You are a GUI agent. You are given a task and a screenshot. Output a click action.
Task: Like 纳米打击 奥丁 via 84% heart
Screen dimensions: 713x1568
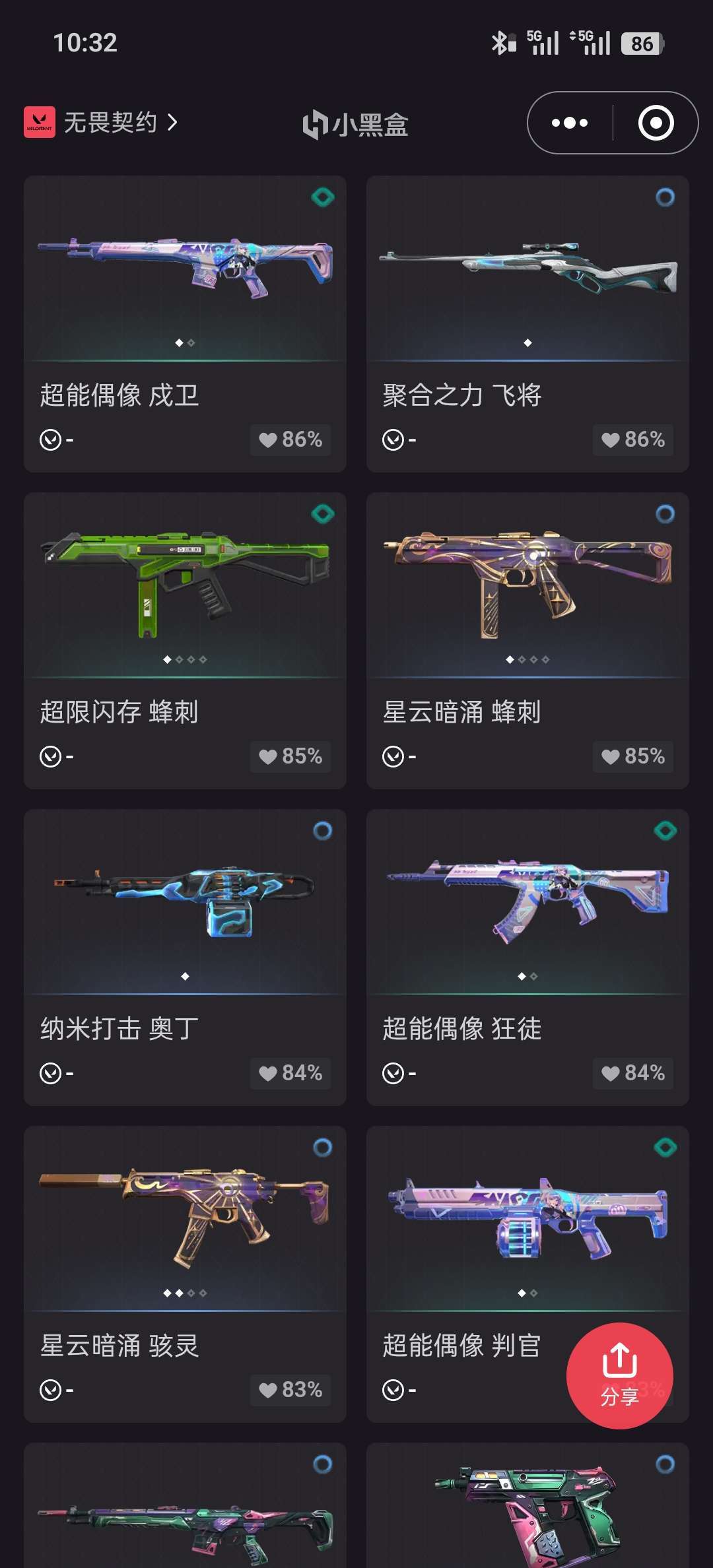(x=290, y=1073)
